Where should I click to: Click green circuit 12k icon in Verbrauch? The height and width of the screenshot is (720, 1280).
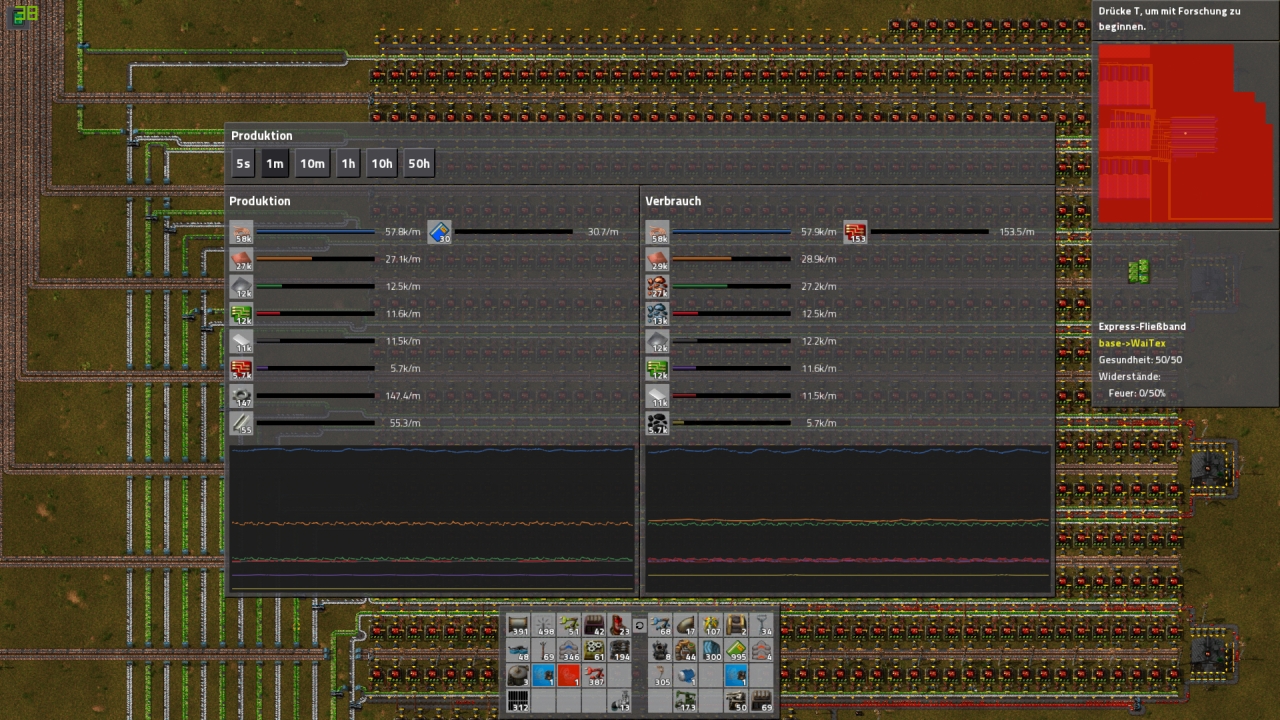pos(657,368)
